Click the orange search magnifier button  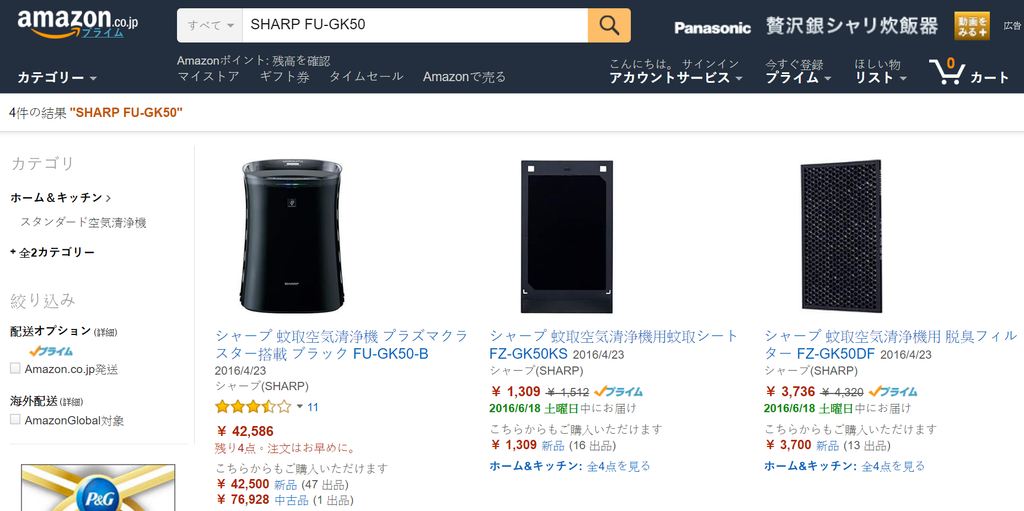pyautogui.click(x=609, y=25)
